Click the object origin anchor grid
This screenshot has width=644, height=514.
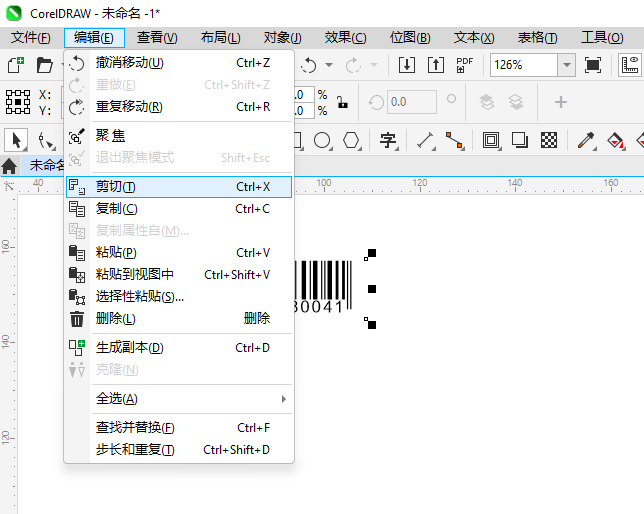[x=18, y=102]
